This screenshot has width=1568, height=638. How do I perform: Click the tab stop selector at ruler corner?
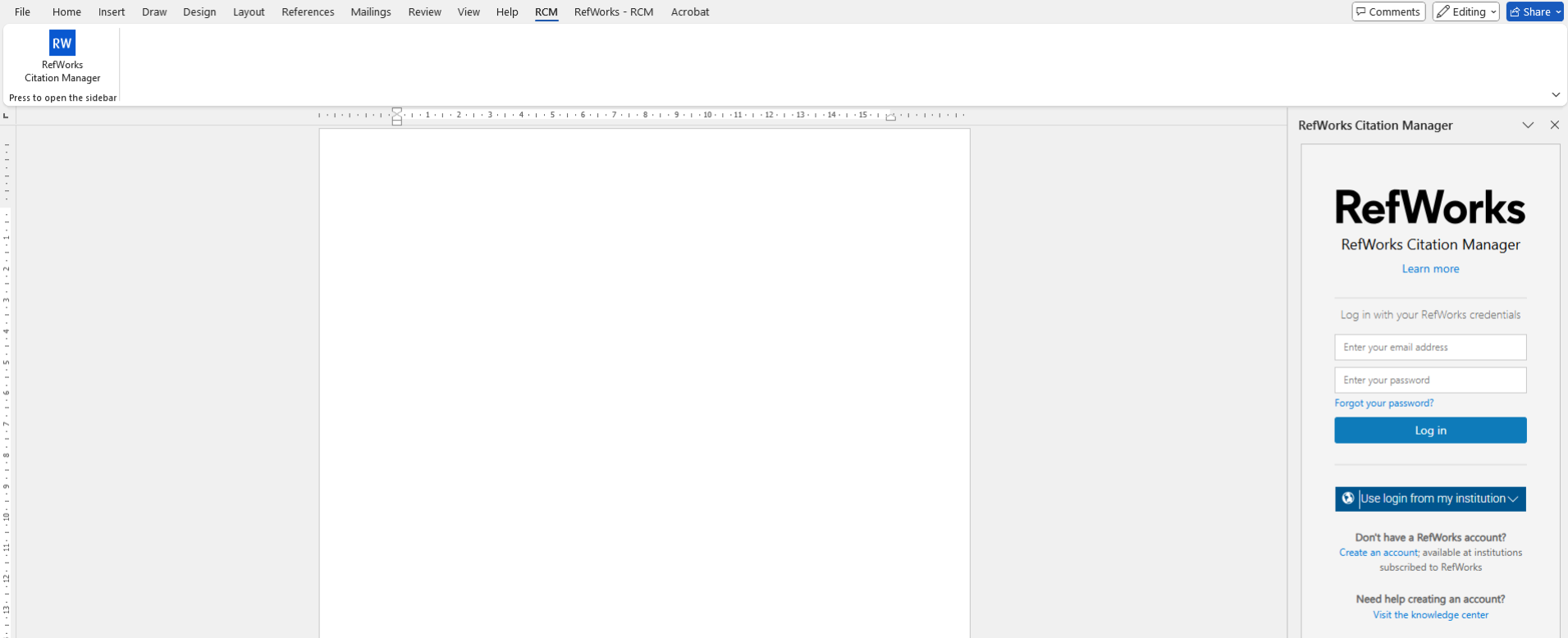coord(7,116)
